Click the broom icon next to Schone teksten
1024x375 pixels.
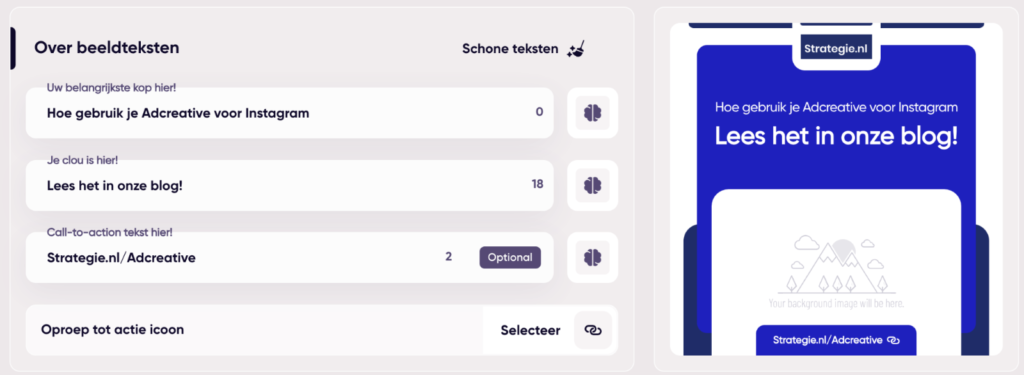577,49
